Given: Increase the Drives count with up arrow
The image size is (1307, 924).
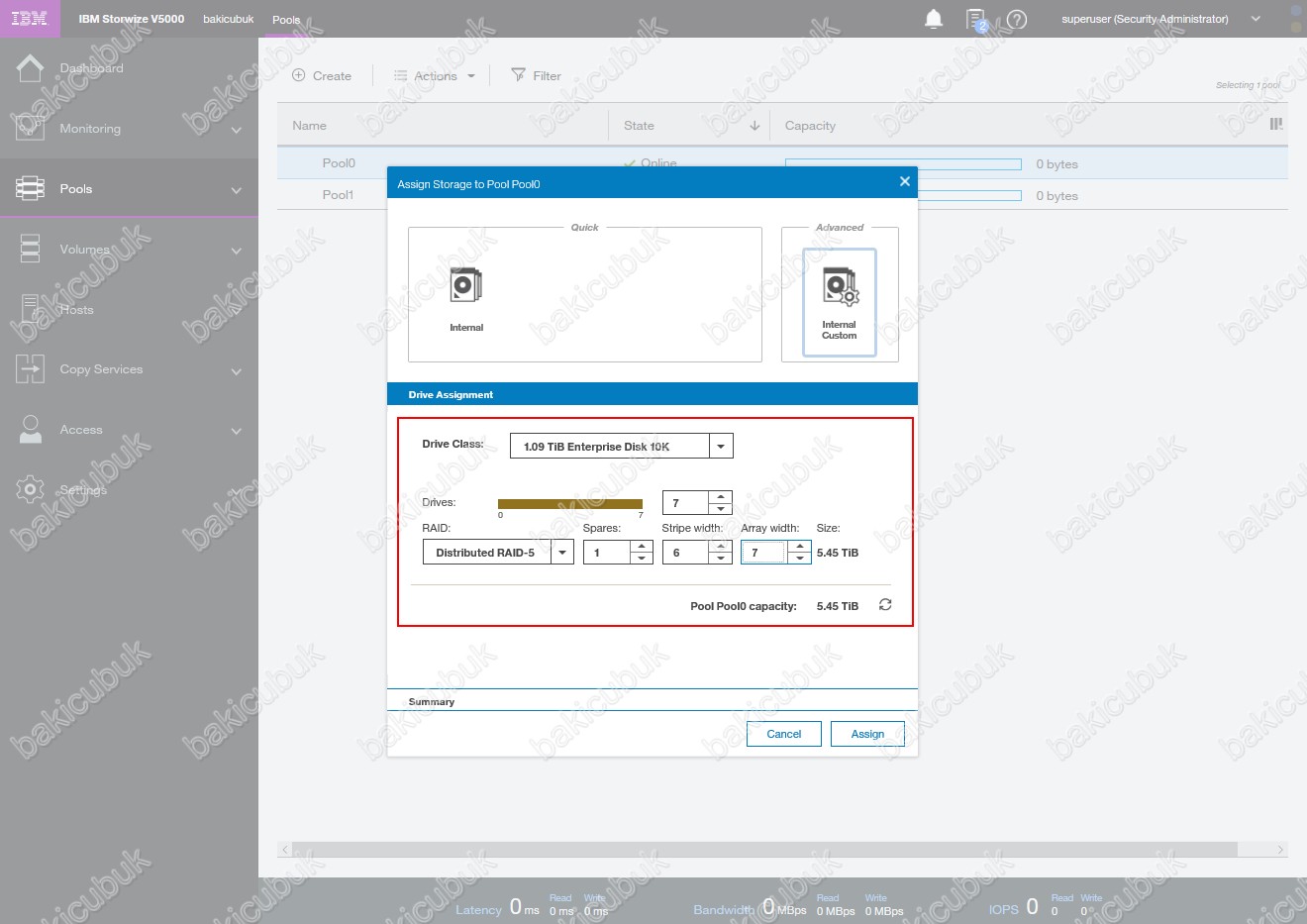Looking at the screenshot, I should (x=721, y=497).
